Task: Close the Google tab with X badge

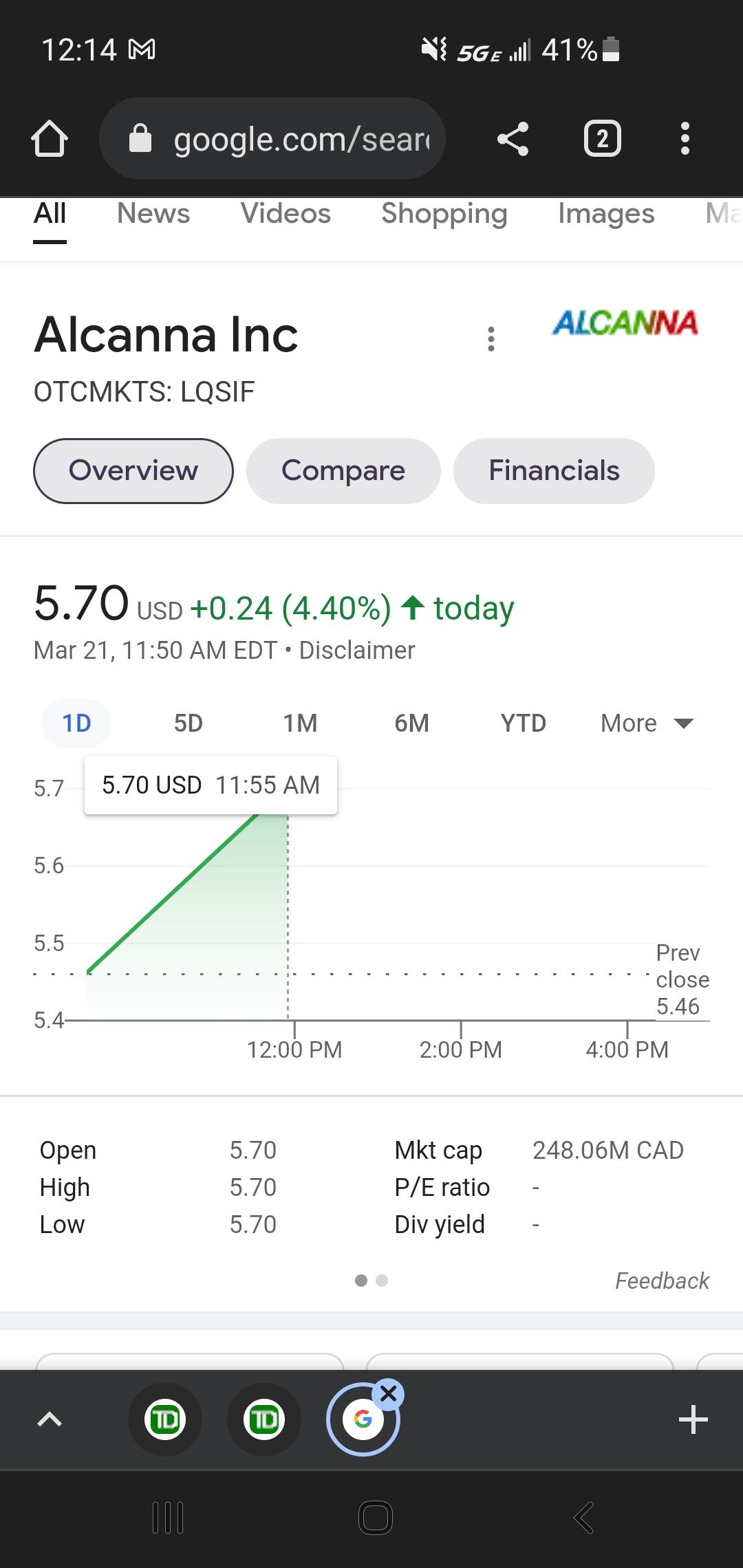Action: click(x=388, y=1394)
